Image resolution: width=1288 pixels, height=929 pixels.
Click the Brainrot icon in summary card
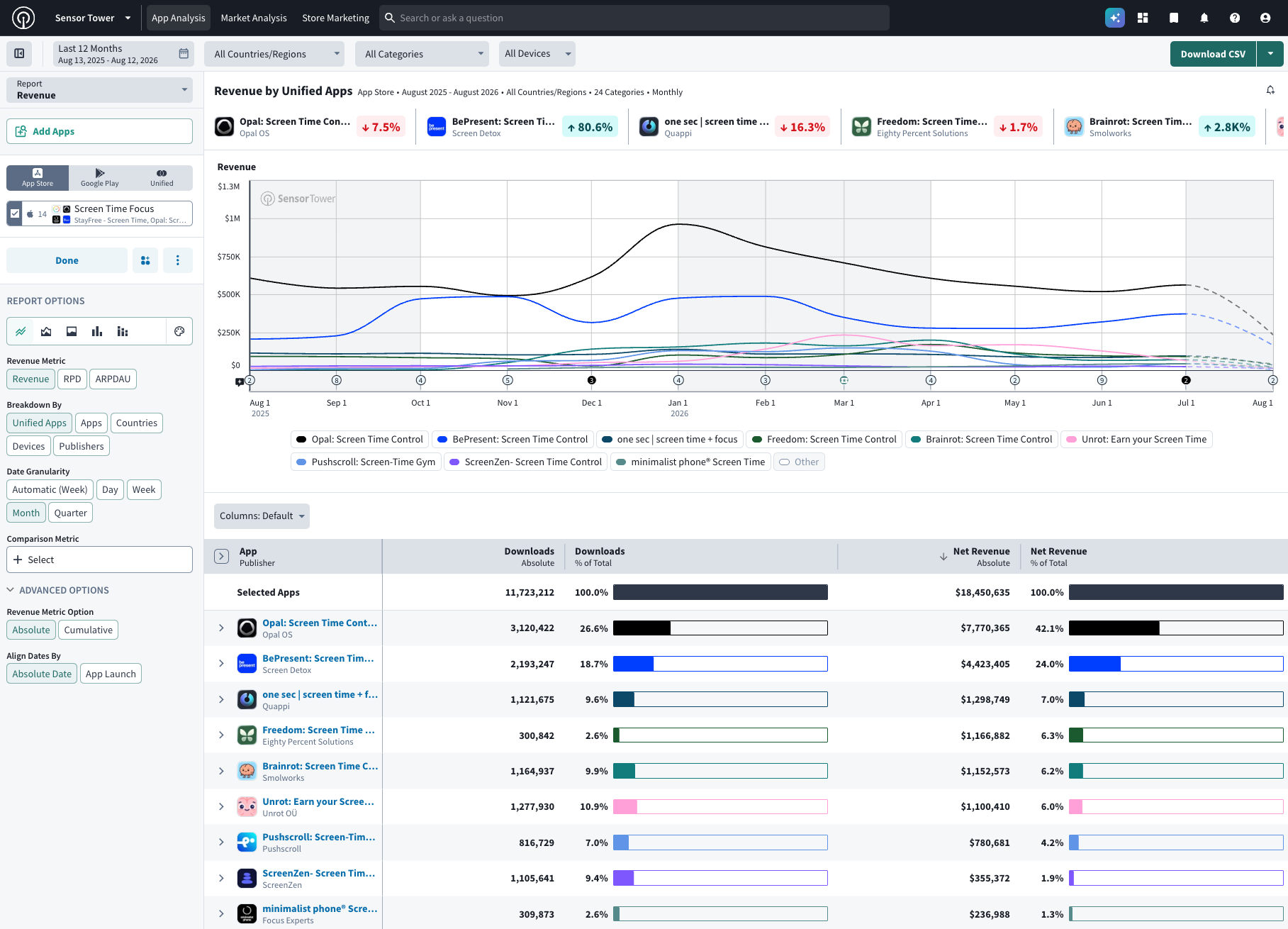1074,127
